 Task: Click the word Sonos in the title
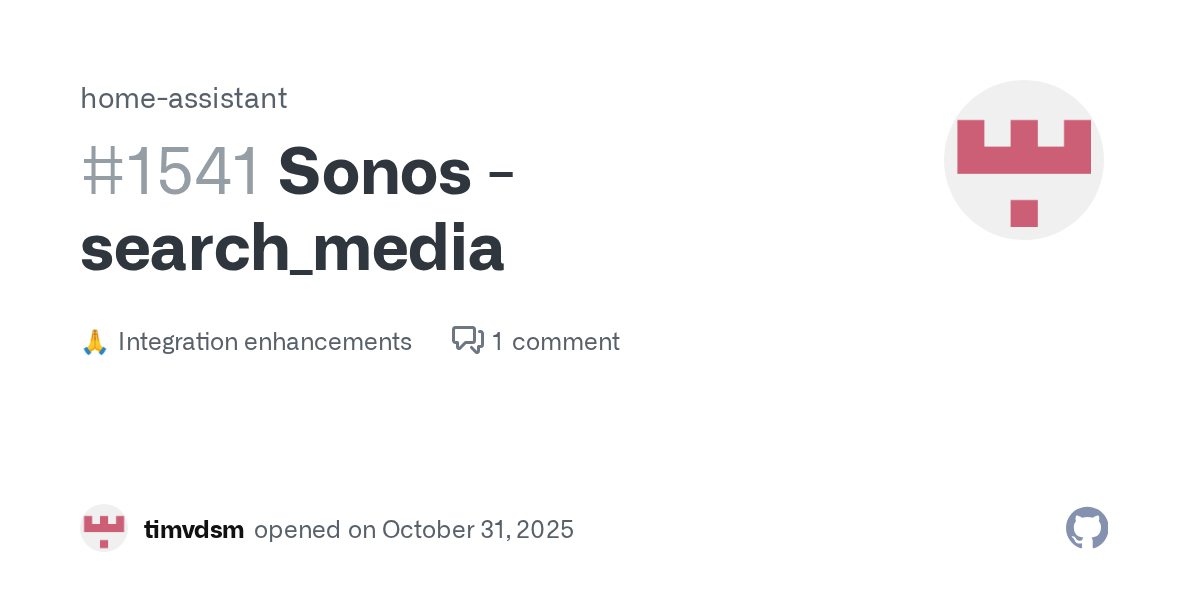375,171
